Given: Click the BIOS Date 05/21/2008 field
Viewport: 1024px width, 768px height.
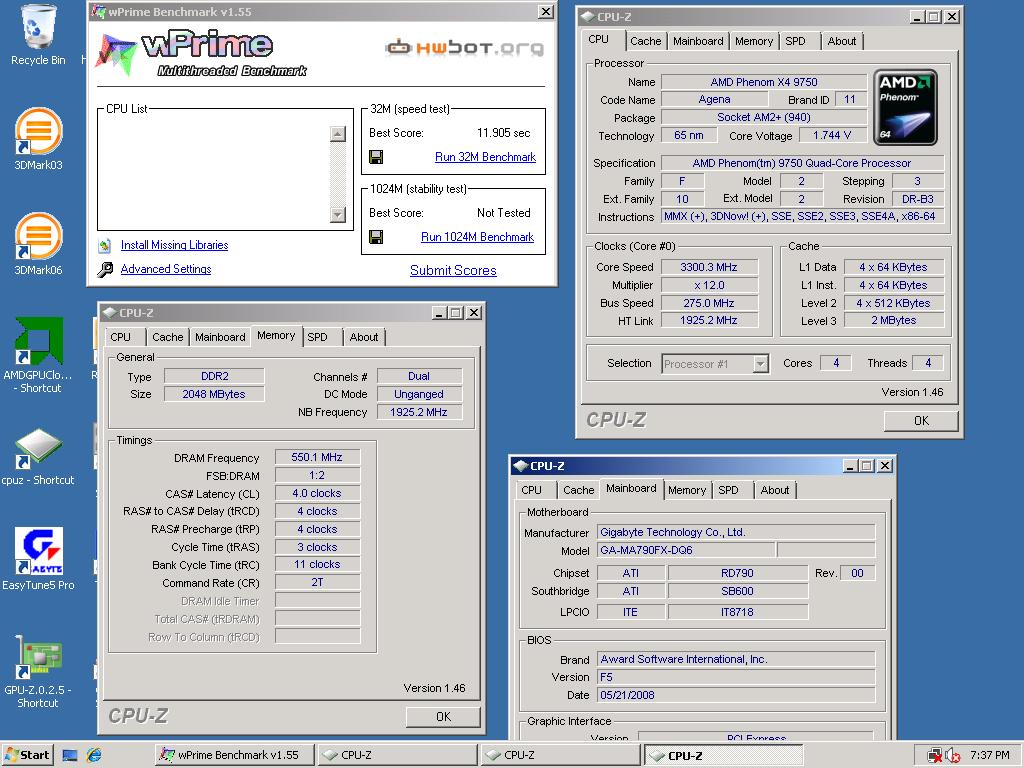Looking at the screenshot, I should pos(736,695).
